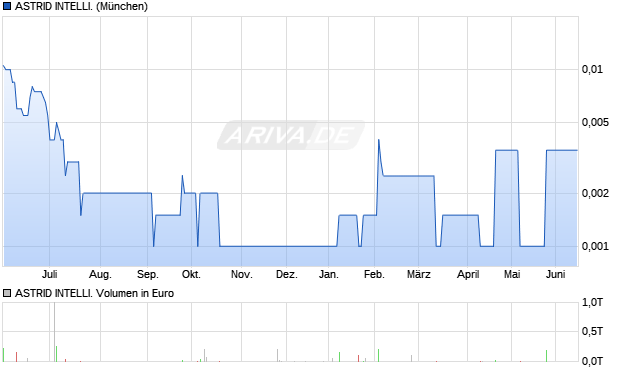Click the gray volume legend square

[x=7, y=293]
